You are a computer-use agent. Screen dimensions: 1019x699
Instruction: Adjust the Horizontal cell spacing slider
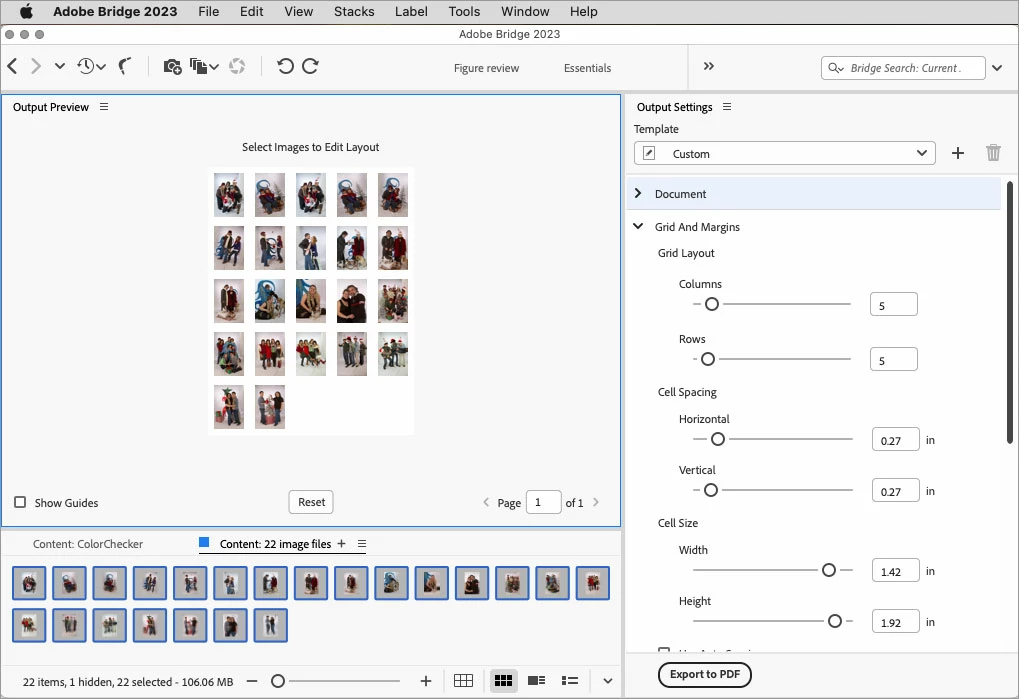pos(717,439)
